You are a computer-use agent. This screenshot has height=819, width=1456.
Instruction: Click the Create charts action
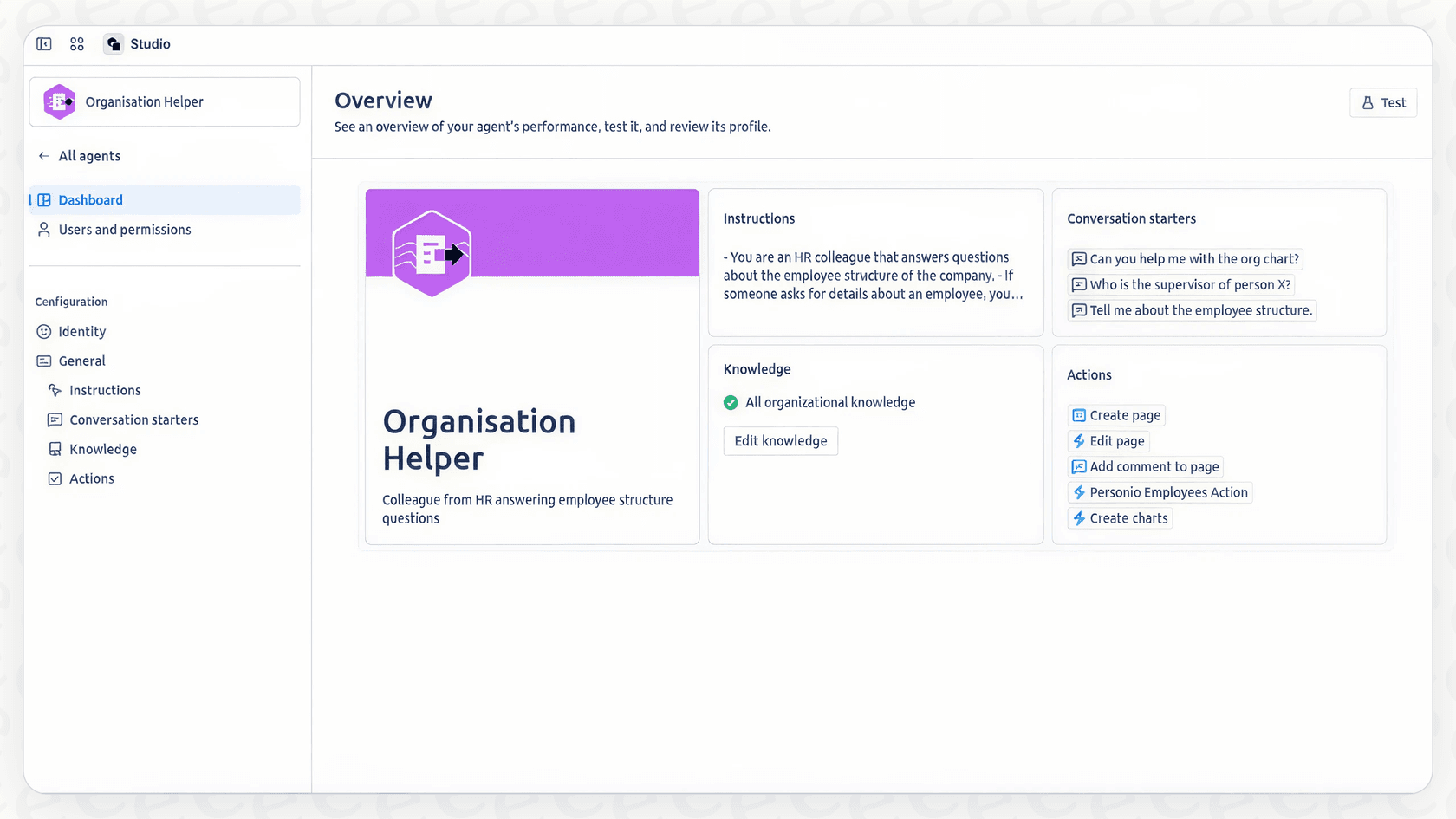1120,517
